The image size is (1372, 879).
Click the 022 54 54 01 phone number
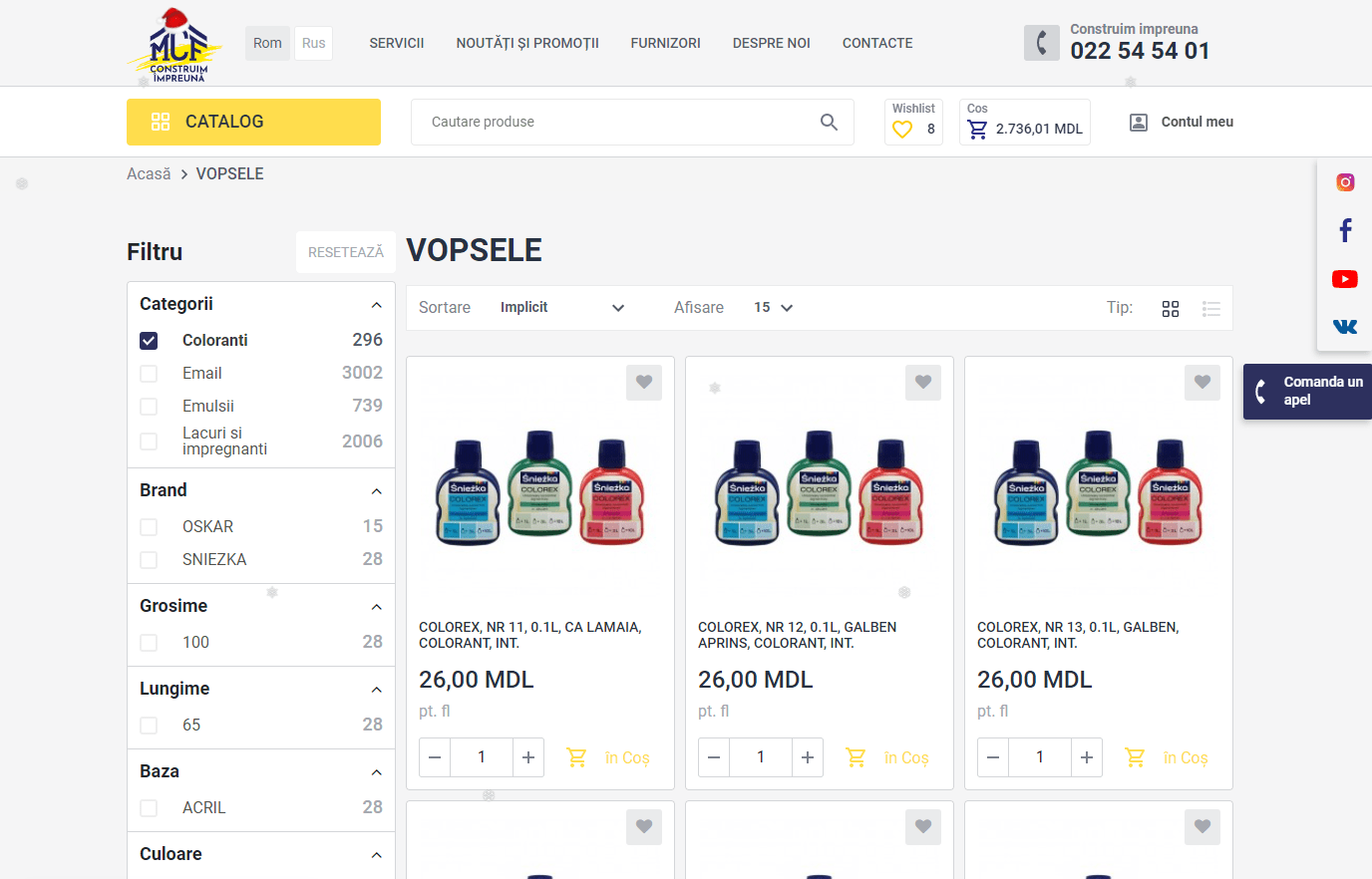[x=1140, y=51]
